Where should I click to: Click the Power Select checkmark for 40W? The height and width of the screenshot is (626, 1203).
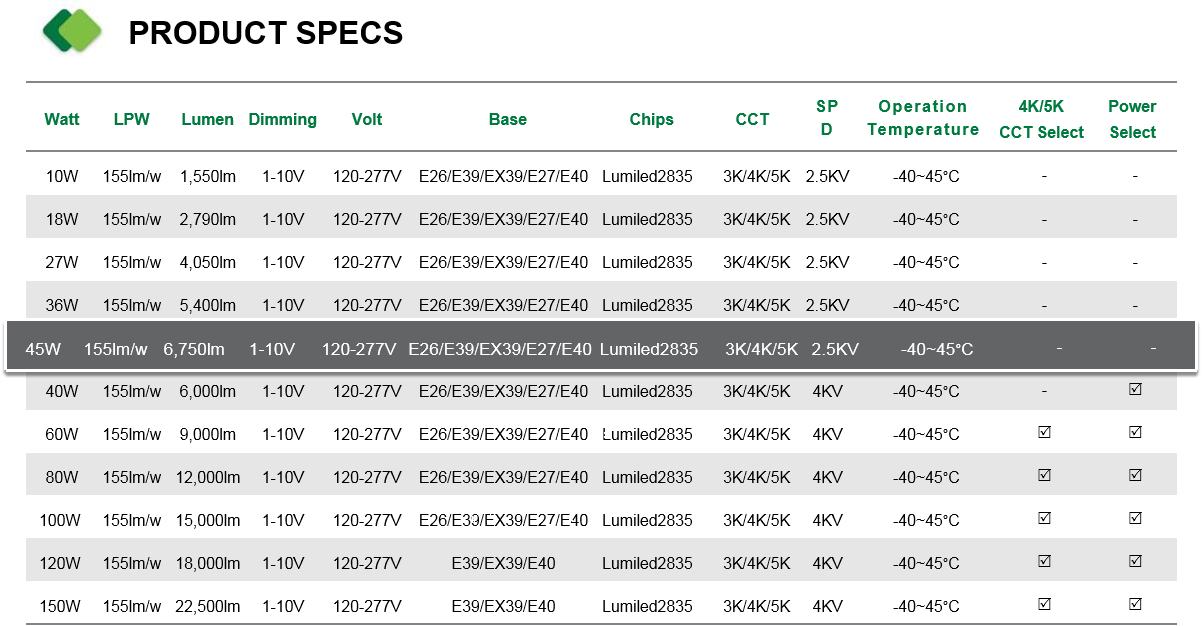click(x=1135, y=389)
